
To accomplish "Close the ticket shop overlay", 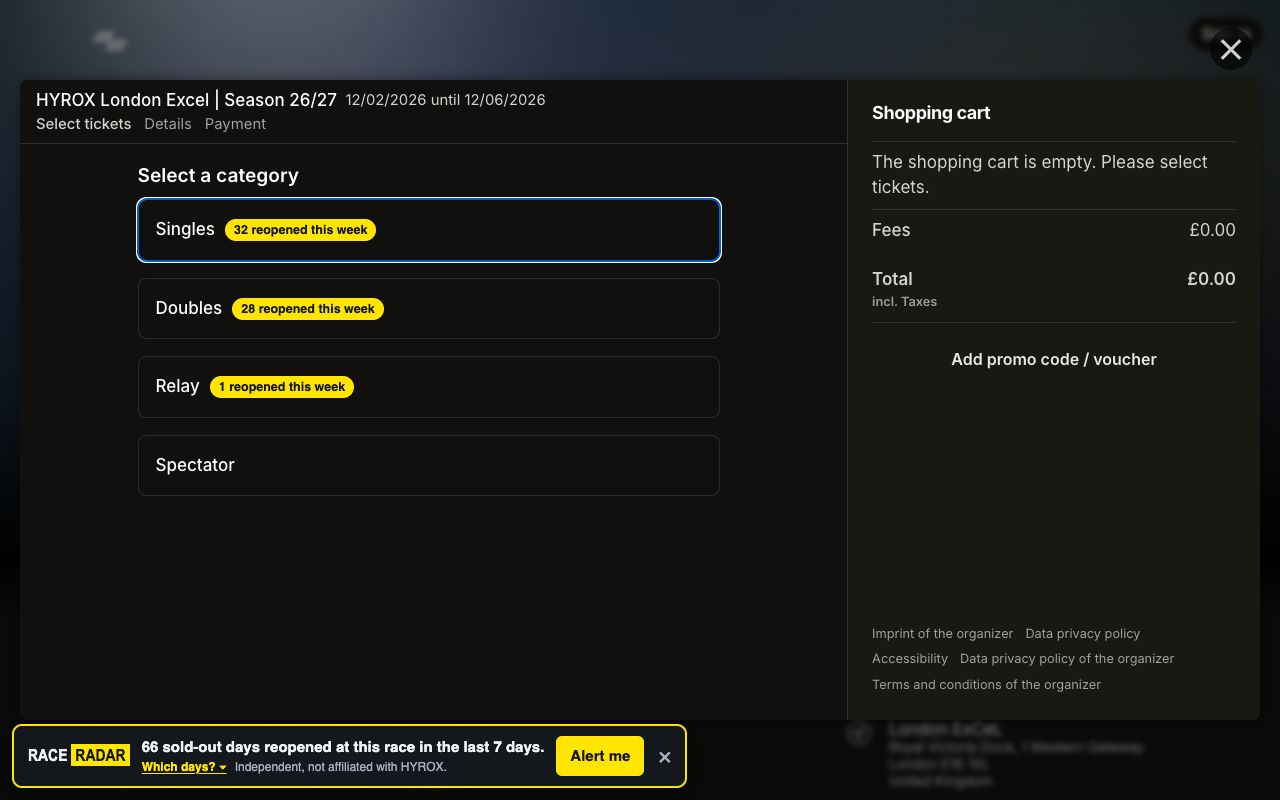I will [1231, 49].
